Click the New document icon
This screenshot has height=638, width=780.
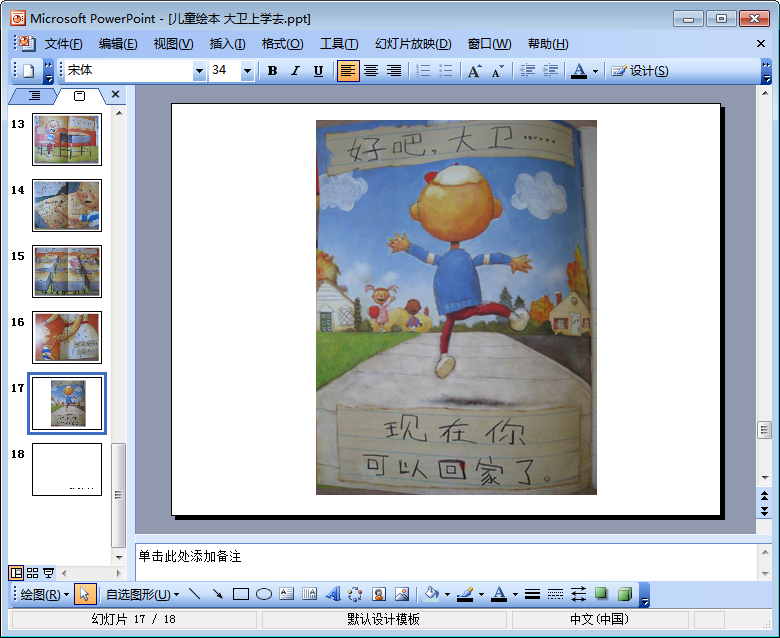28,71
